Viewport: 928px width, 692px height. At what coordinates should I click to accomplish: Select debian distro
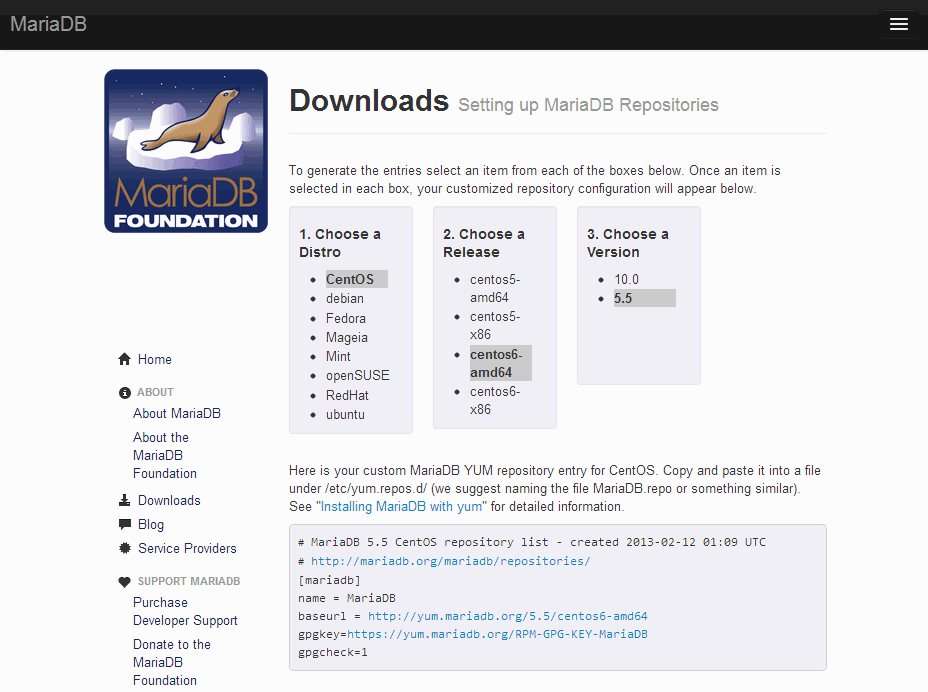click(344, 298)
